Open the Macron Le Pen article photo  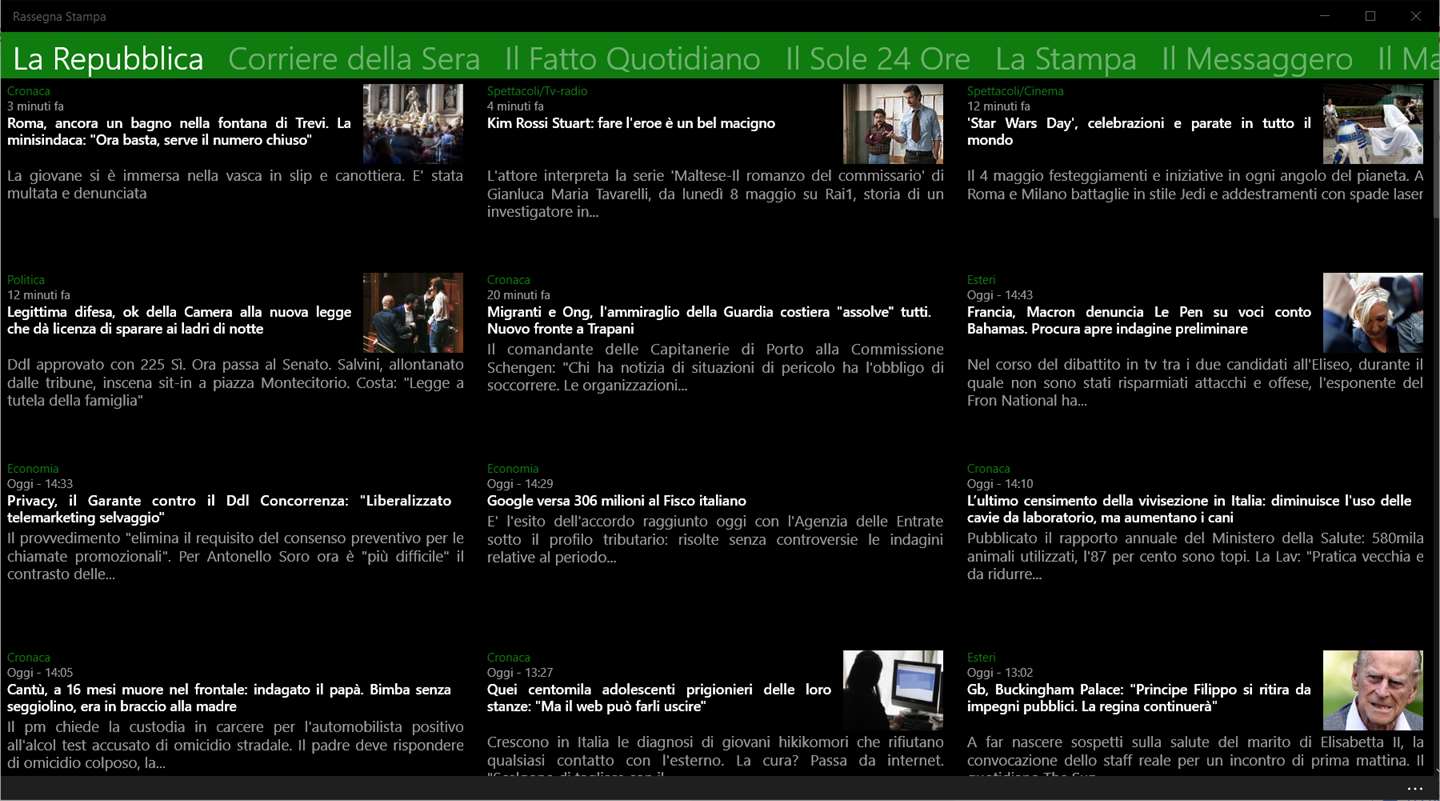click(1373, 313)
